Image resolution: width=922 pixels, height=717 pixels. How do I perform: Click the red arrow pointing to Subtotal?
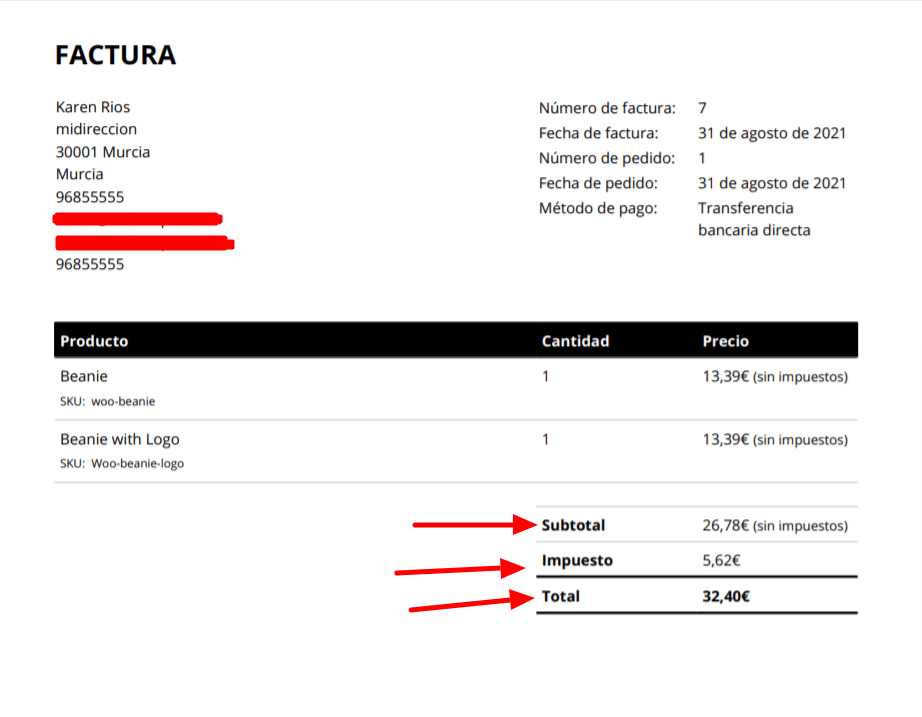475,524
